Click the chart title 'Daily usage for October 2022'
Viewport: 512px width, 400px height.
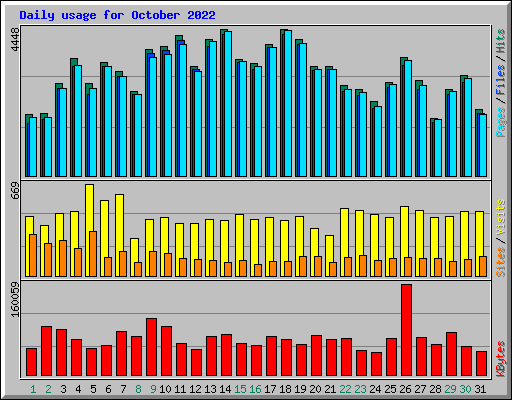[x=117, y=15]
